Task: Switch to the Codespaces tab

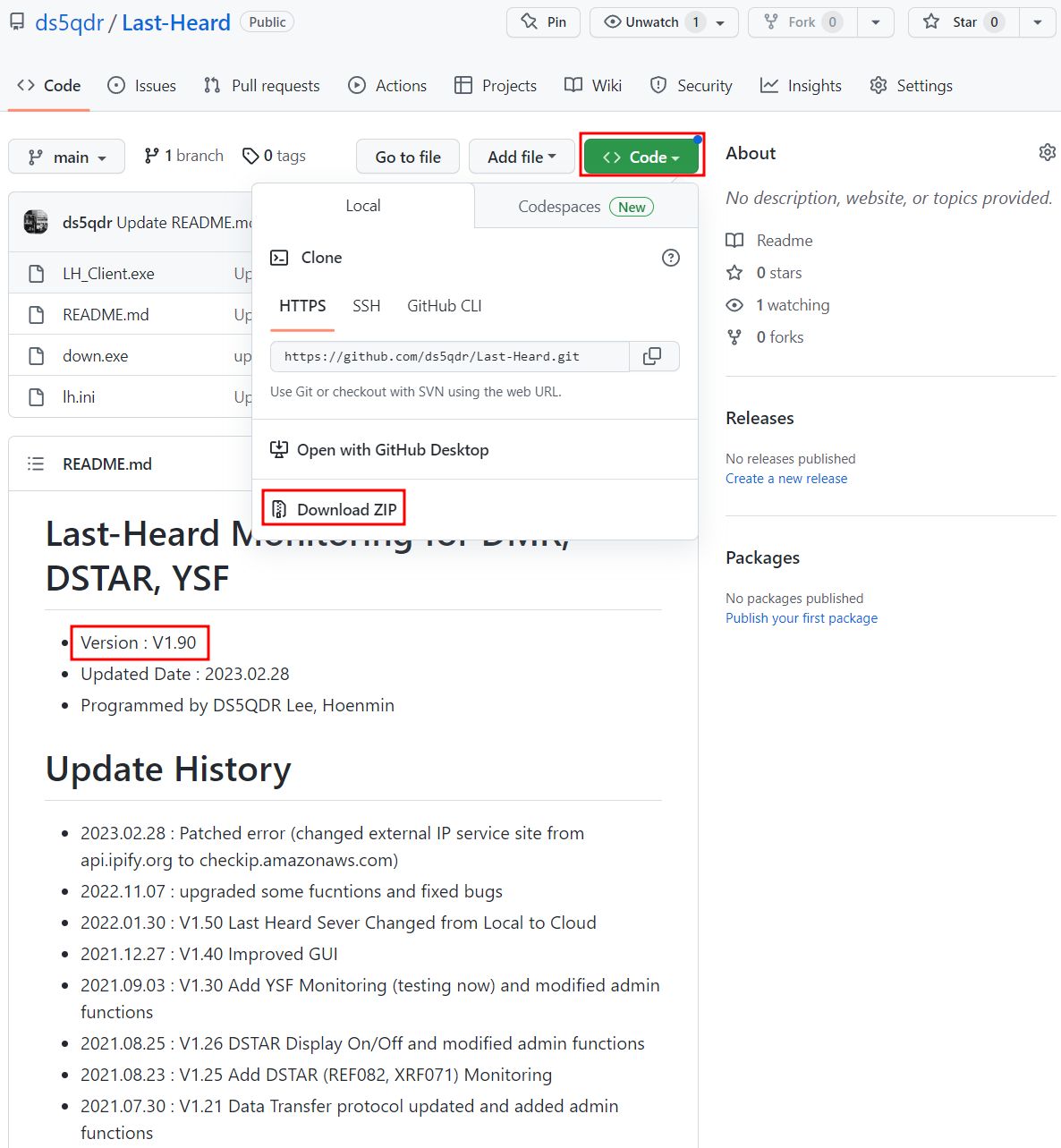Action: 586,207
